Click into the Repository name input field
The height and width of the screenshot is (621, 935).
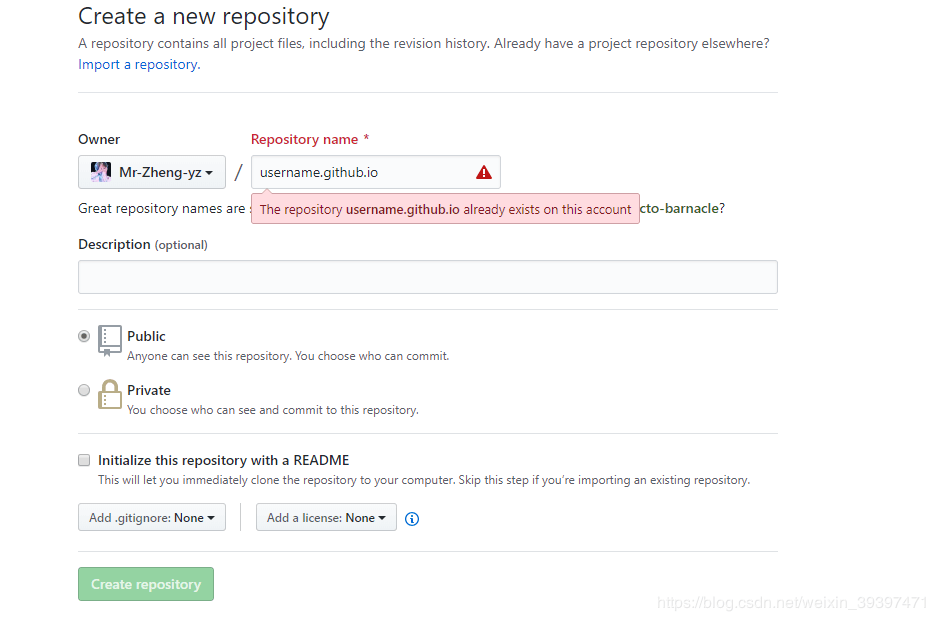click(x=376, y=172)
